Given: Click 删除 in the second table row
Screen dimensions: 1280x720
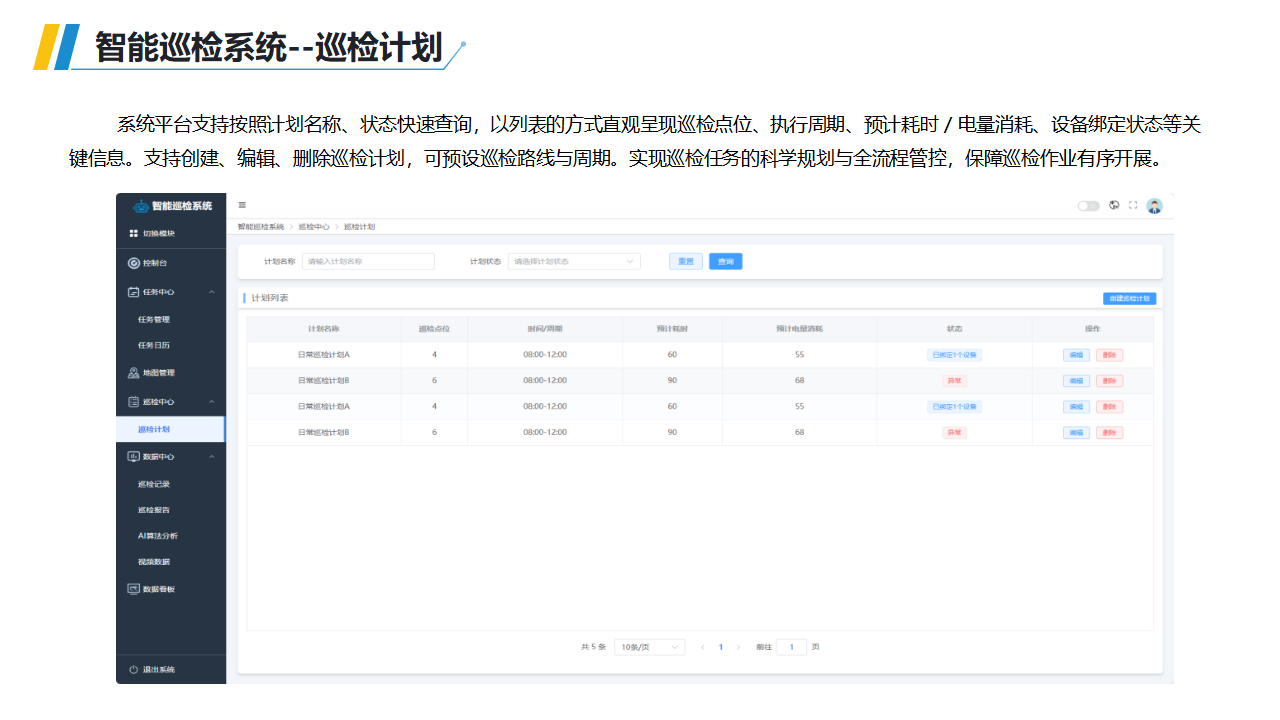Looking at the screenshot, I should [x=1109, y=381].
